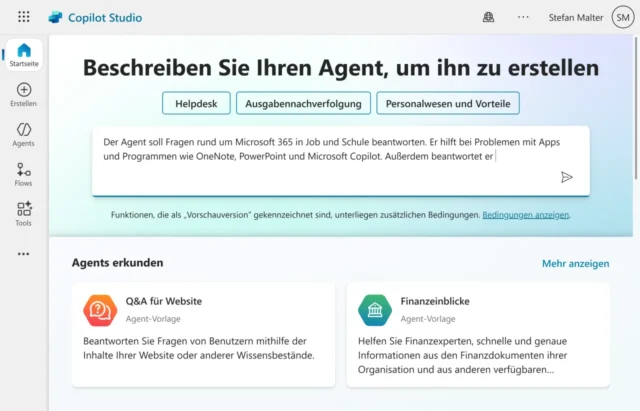Image resolution: width=640 pixels, height=411 pixels.
Task: Open Tools in the sidebar
Action: (x=24, y=214)
